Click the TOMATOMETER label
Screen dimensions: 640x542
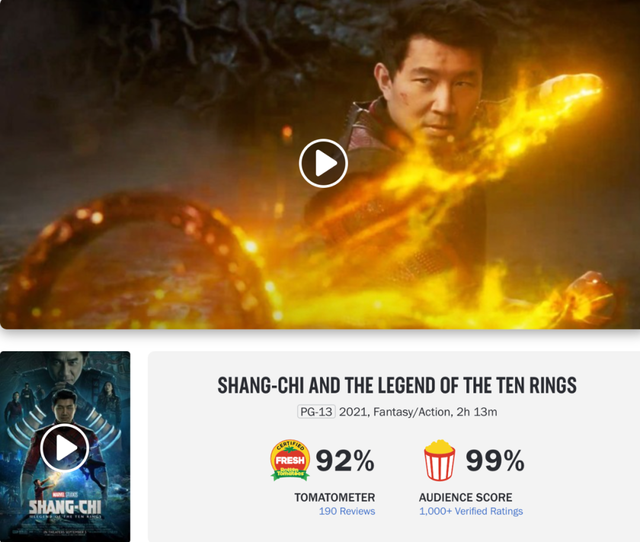click(x=335, y=498)
